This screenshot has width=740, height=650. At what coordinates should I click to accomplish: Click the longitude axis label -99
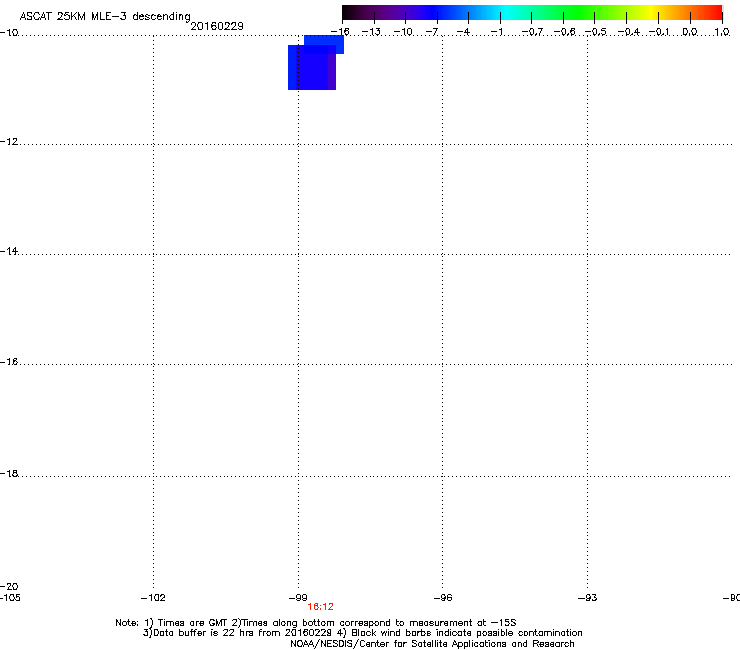click(298, 598)
